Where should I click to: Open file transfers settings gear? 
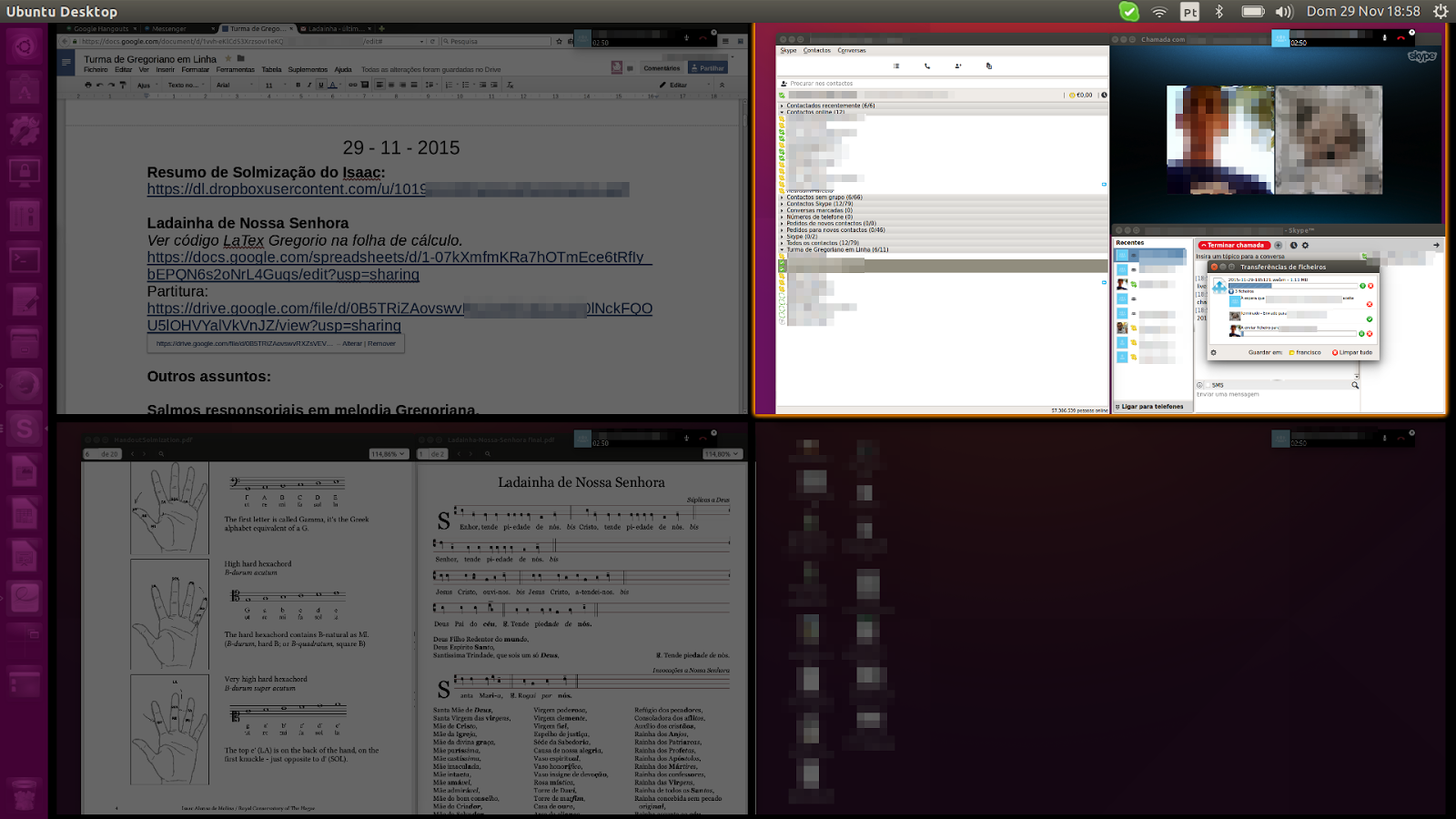tap(1213, 352)
